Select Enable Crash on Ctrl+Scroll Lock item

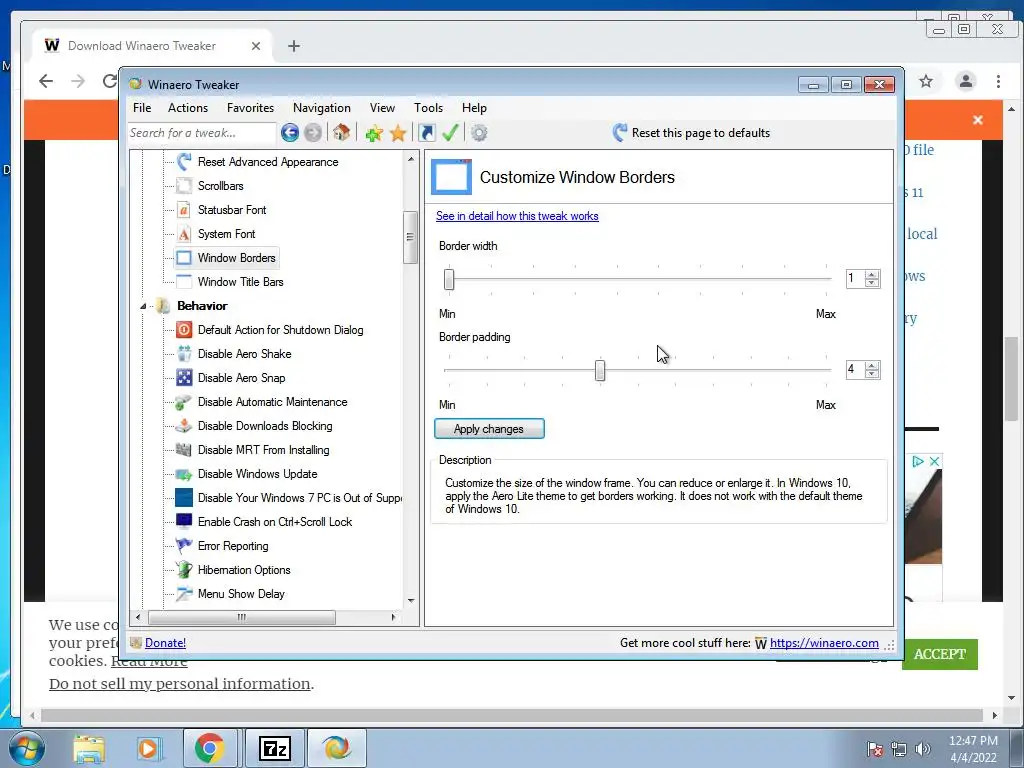coord(275,522)
